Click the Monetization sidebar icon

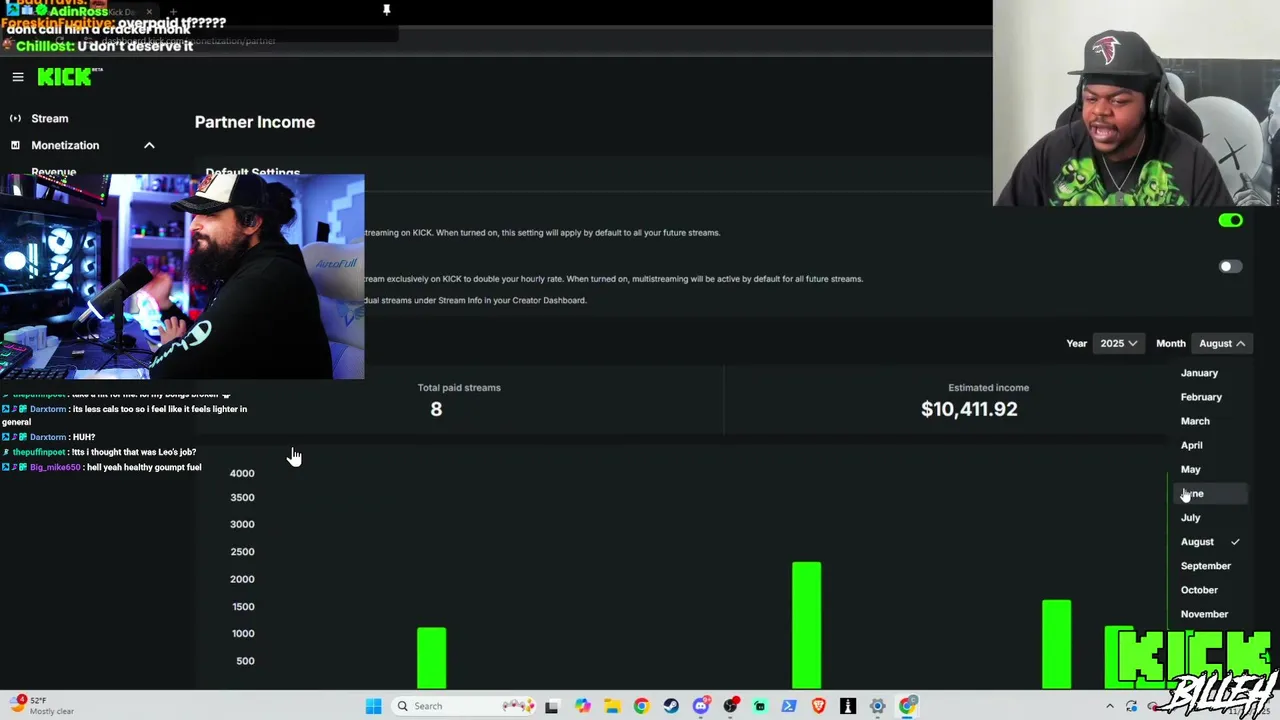coord(15,145)
